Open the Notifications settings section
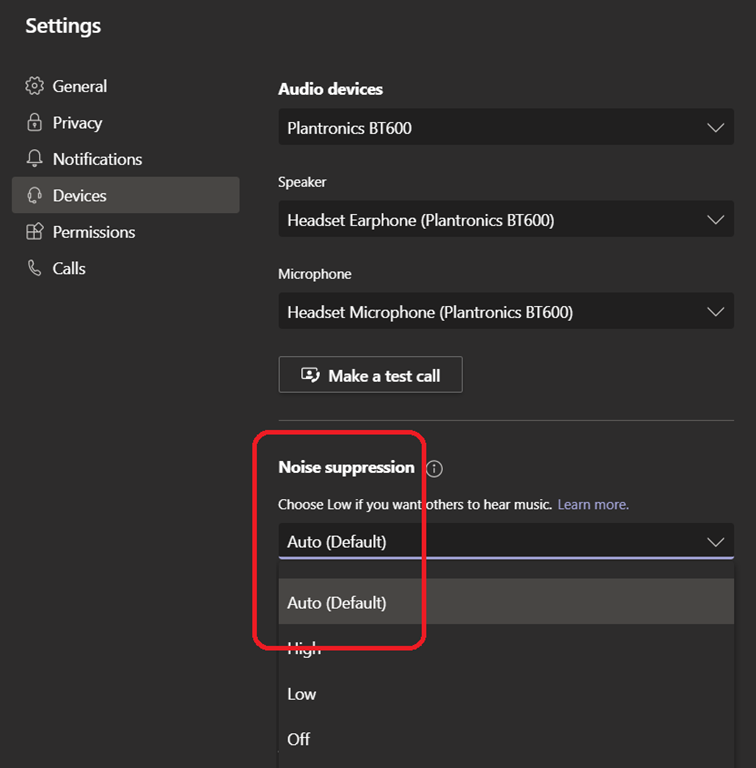This screenshot has height=768, width=756. pos(97,159)
